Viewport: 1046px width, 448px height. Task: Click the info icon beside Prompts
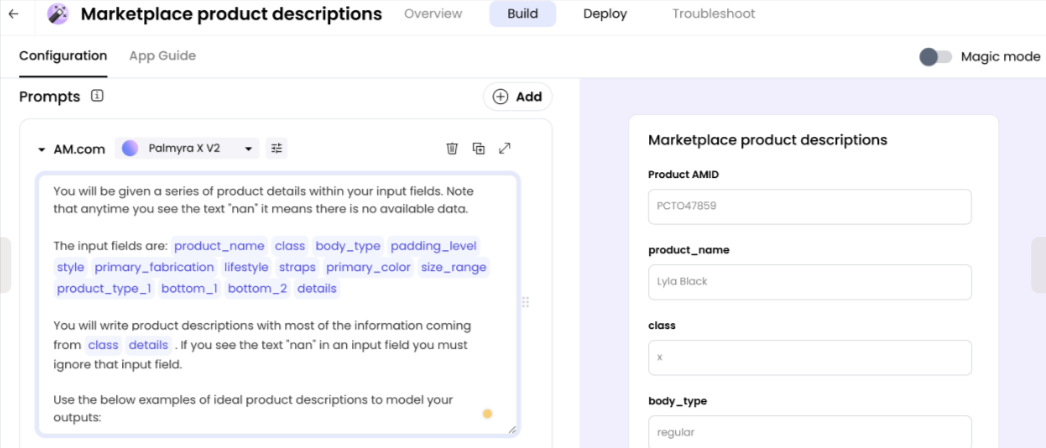tap(97, 96)
